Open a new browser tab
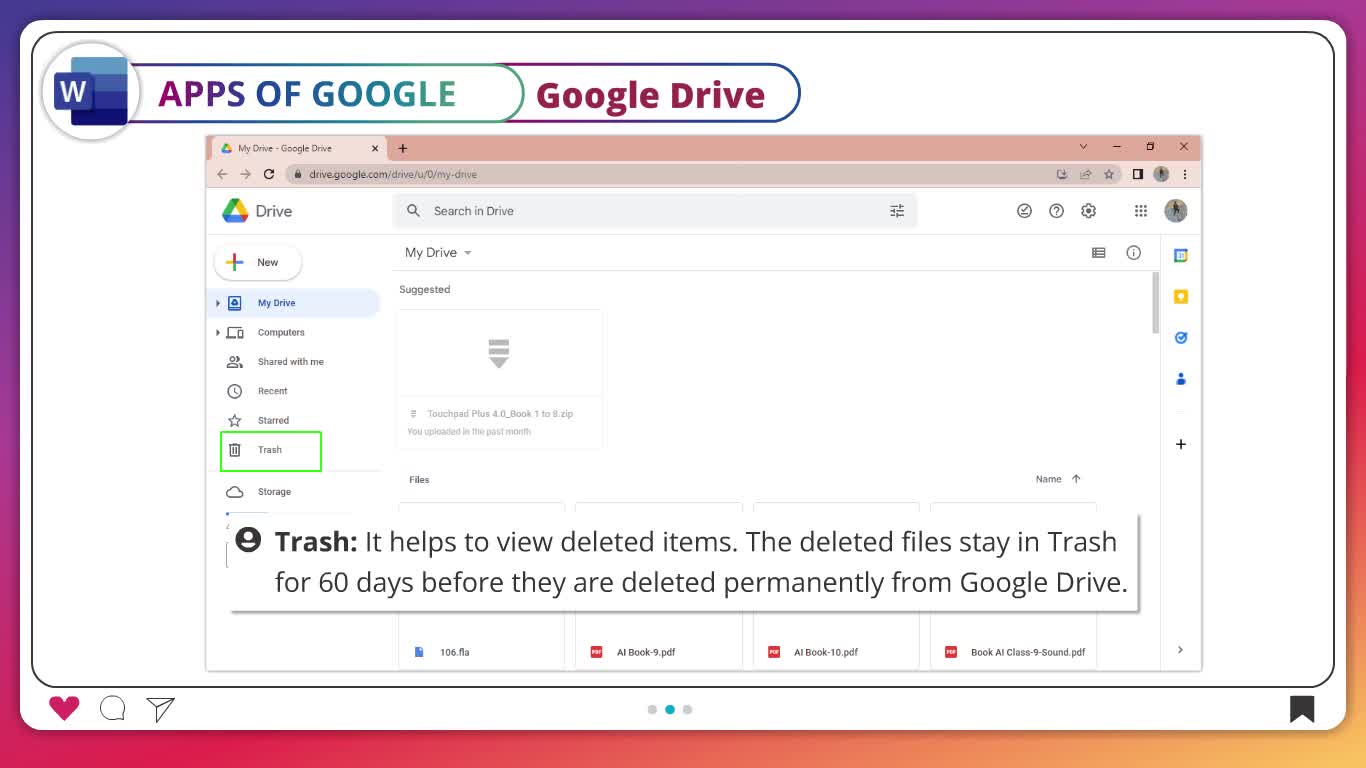The image size is (1366, 768). coord(403,148)
